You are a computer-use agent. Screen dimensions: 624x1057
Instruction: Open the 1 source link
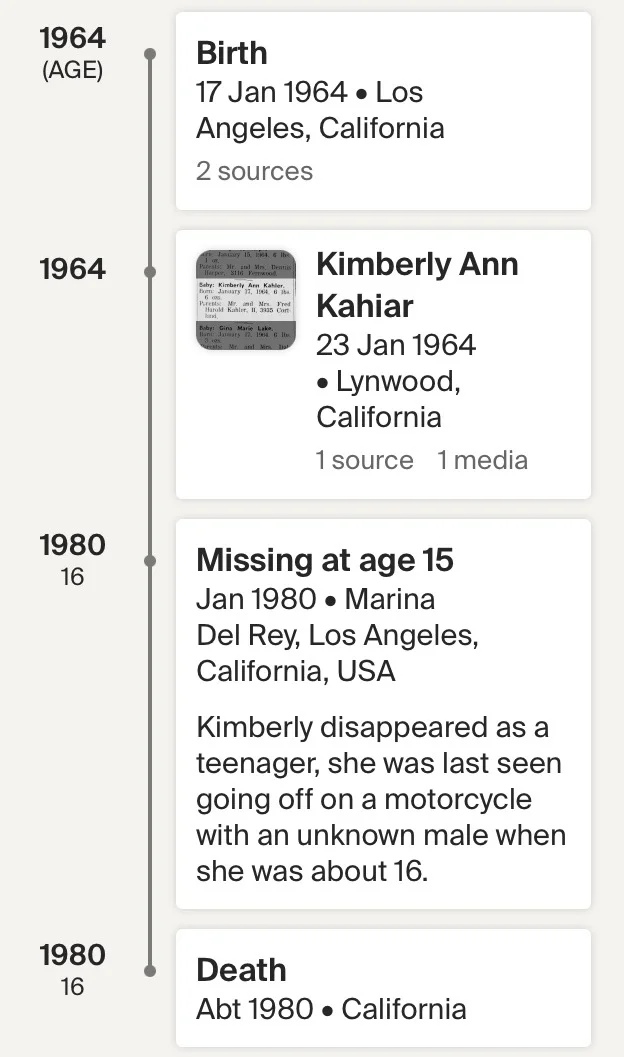tap(364, 460)
